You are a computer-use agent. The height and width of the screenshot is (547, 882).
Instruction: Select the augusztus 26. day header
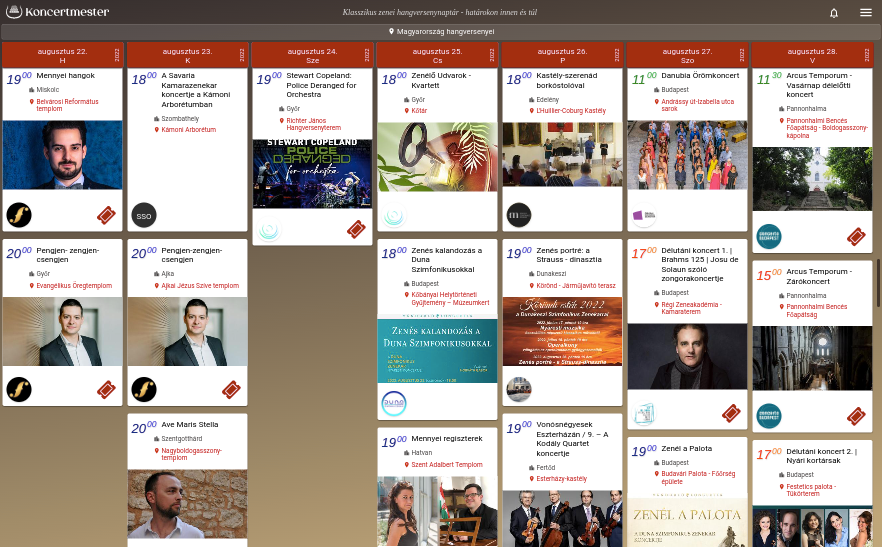[x=562, y=55]
